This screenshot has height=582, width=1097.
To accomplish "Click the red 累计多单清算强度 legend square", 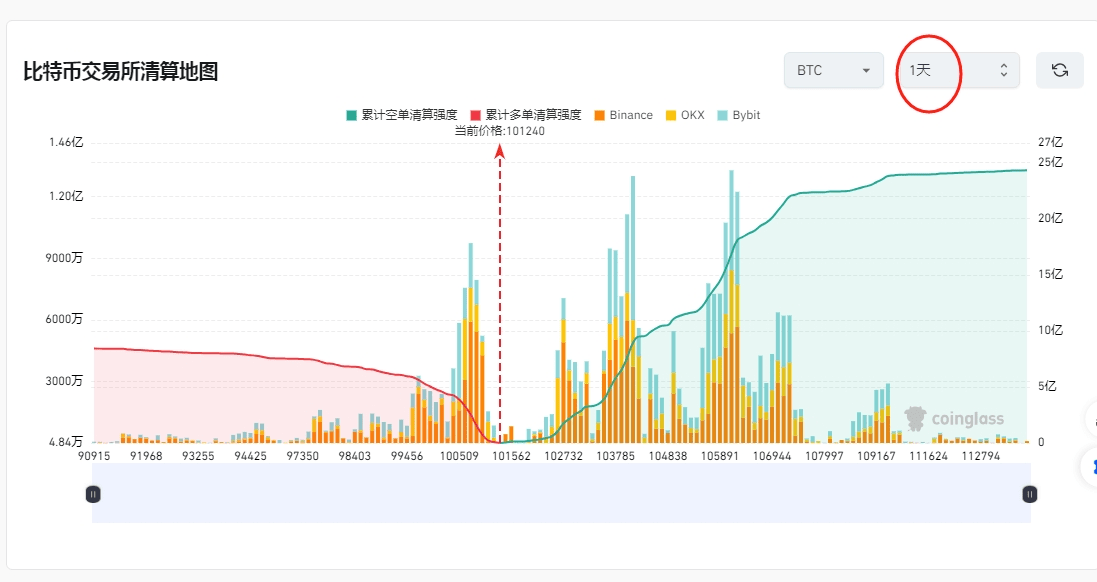I will point(476,115).
